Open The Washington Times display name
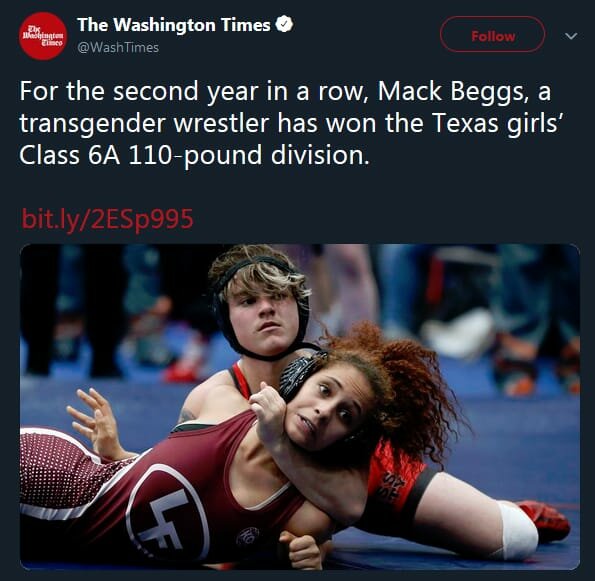 [174, 25]
